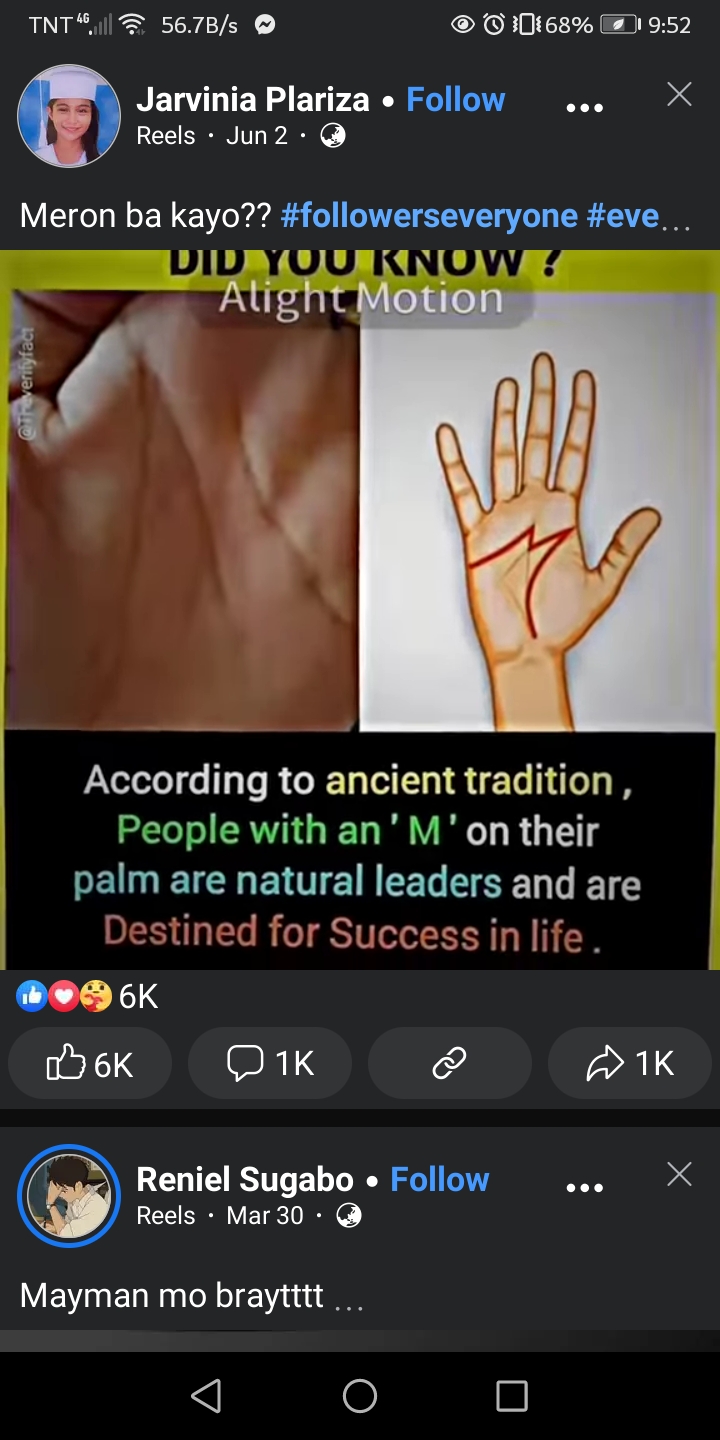720x1440 pixels.
Task: Open options menu for Reniel Sugabo post
Action: (x=584, y=1188)
